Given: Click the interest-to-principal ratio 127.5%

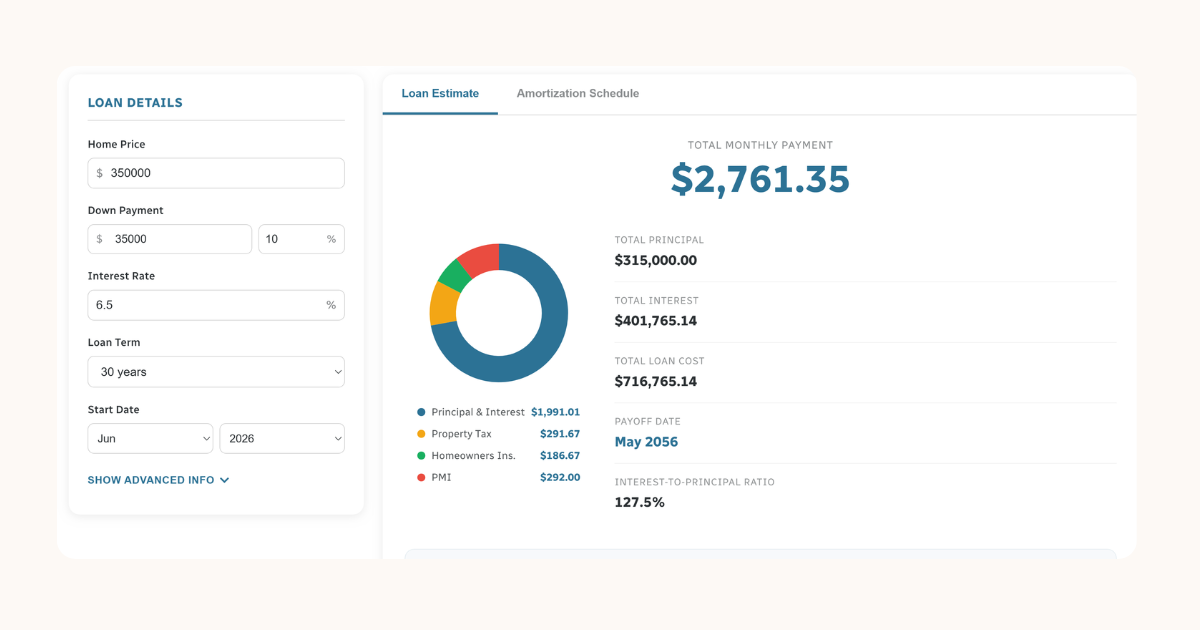Looking at the screenshot, I should (640, 502).
